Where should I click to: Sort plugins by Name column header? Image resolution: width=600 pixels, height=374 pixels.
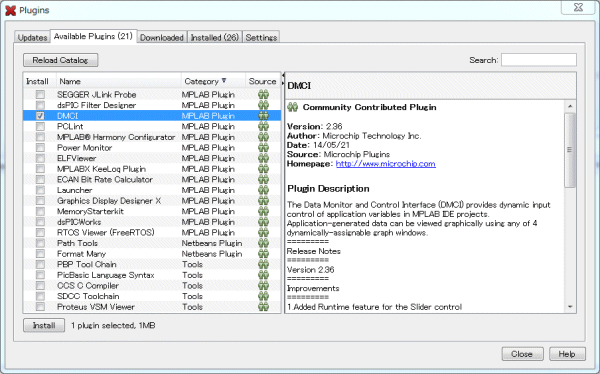pos(119,81)
